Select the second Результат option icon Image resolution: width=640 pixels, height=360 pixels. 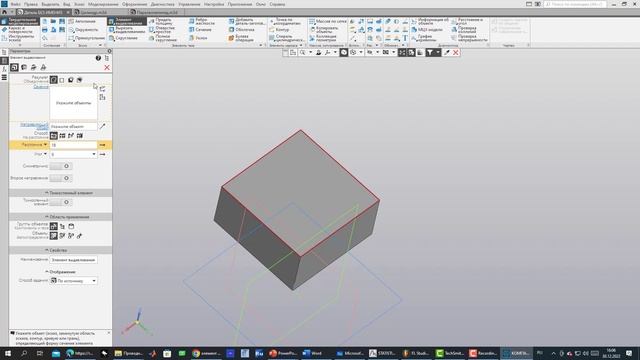coord(62,80)
